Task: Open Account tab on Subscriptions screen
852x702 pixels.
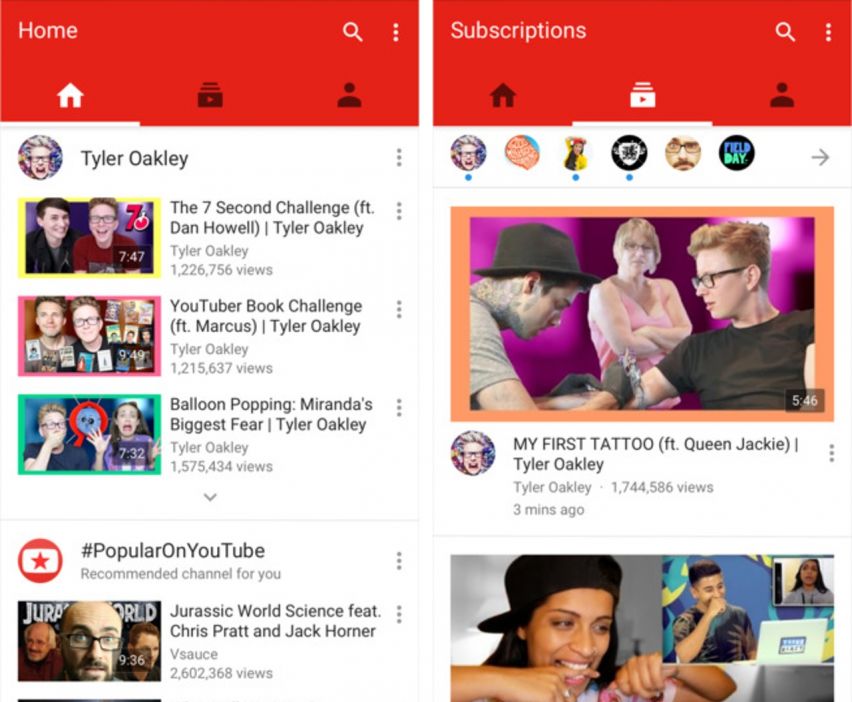Action: tap(782, 96)
